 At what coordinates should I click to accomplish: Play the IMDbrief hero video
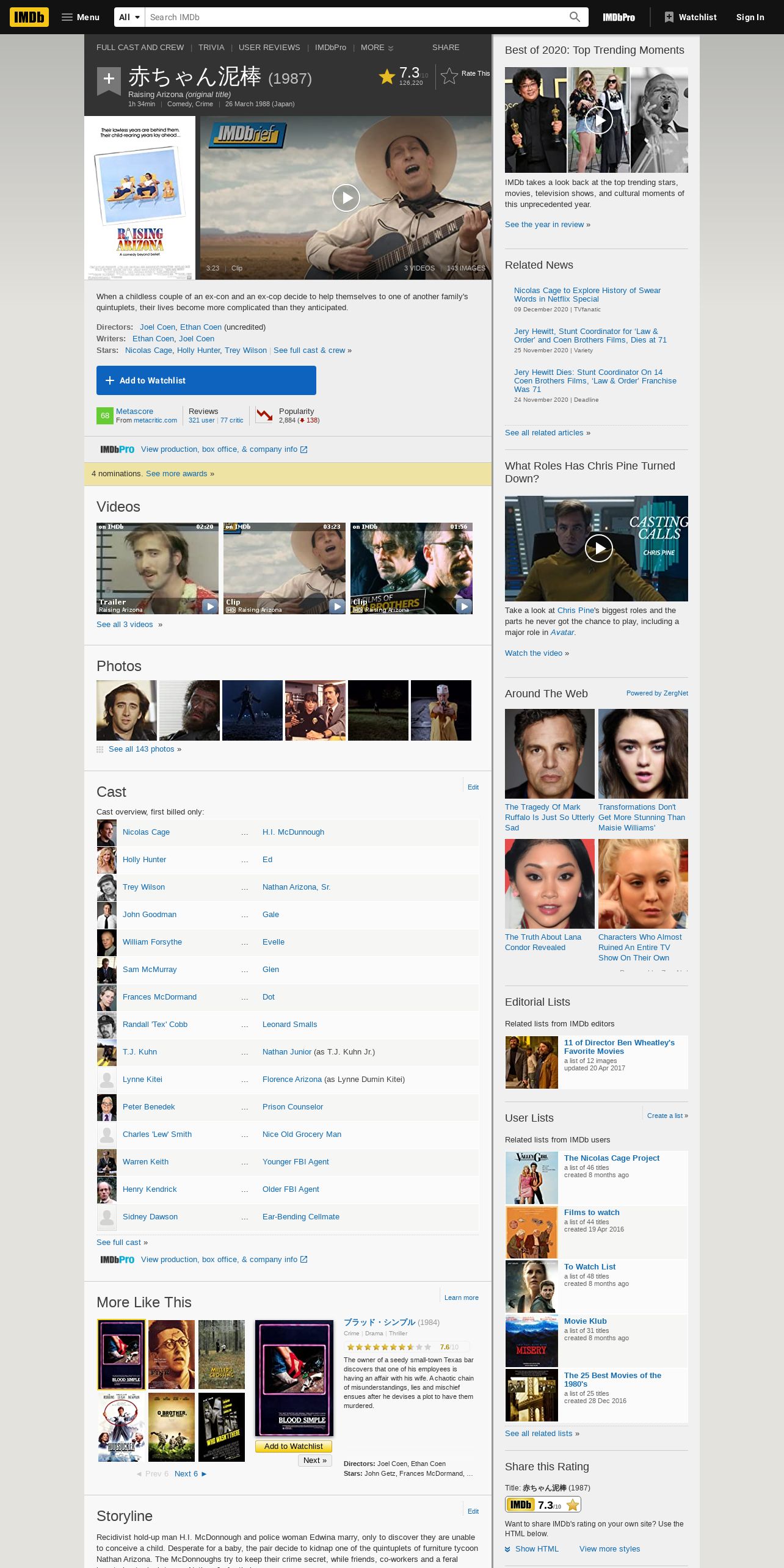(346, 198)
